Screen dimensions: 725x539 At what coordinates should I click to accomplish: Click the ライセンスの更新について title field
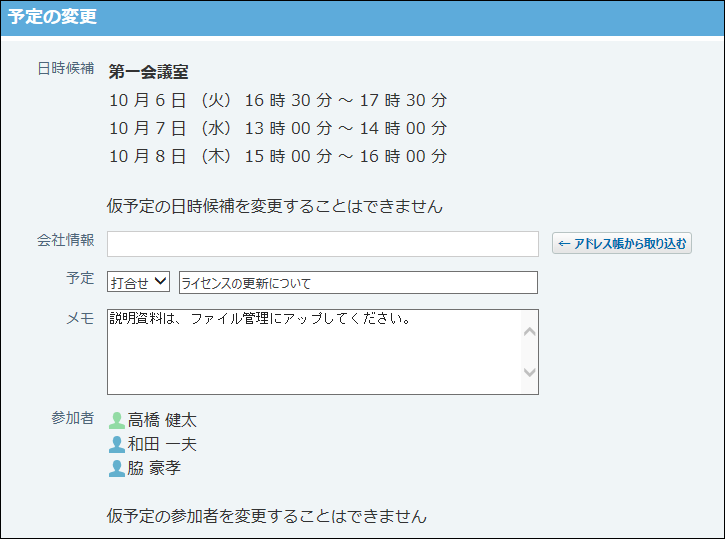click(x=358, y=282)
